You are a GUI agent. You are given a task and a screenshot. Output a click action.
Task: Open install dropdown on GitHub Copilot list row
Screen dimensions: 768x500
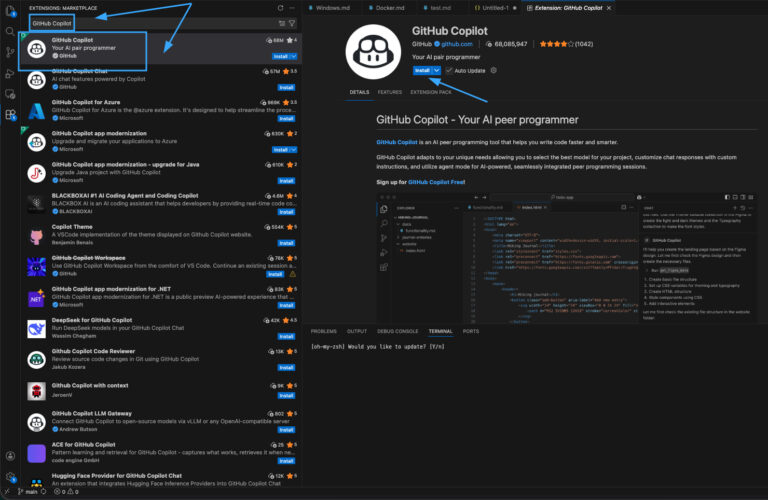point(293,56)
